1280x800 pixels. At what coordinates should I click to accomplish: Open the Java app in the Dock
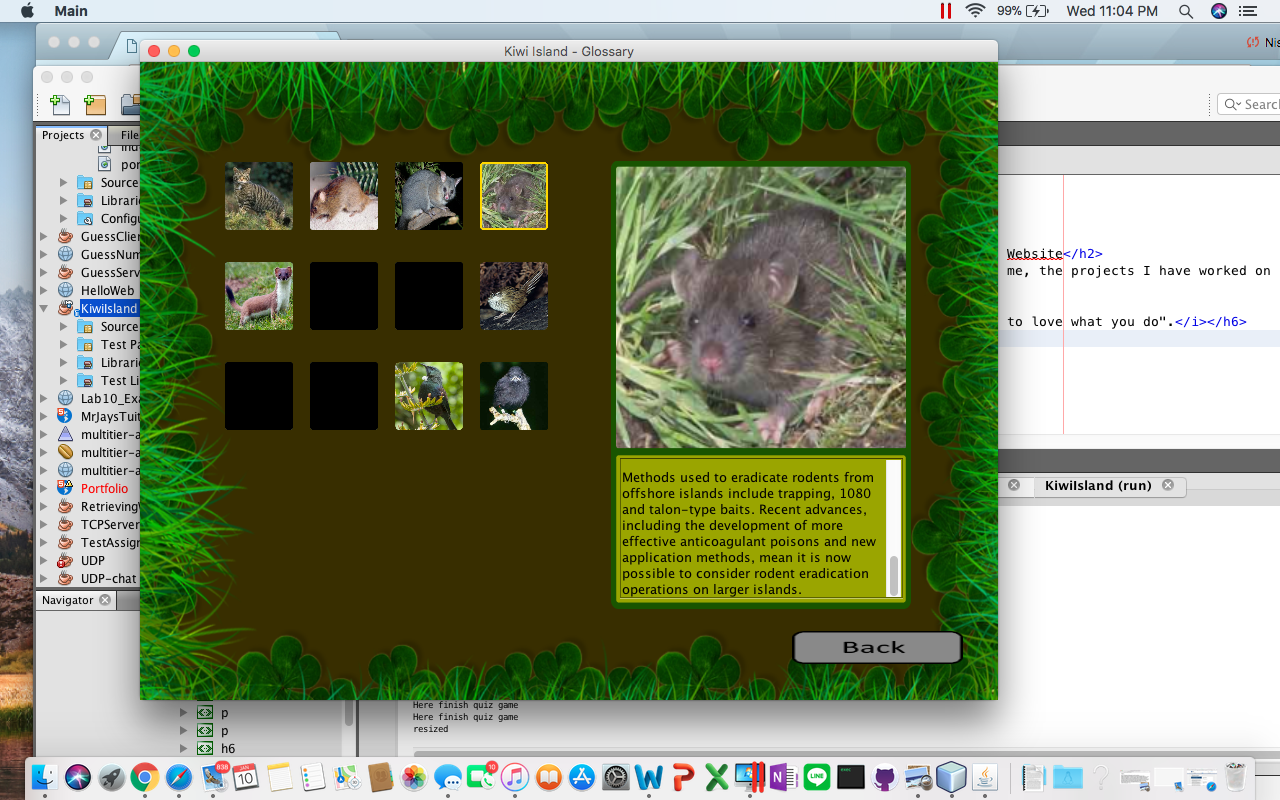click(x=985, y=777)
